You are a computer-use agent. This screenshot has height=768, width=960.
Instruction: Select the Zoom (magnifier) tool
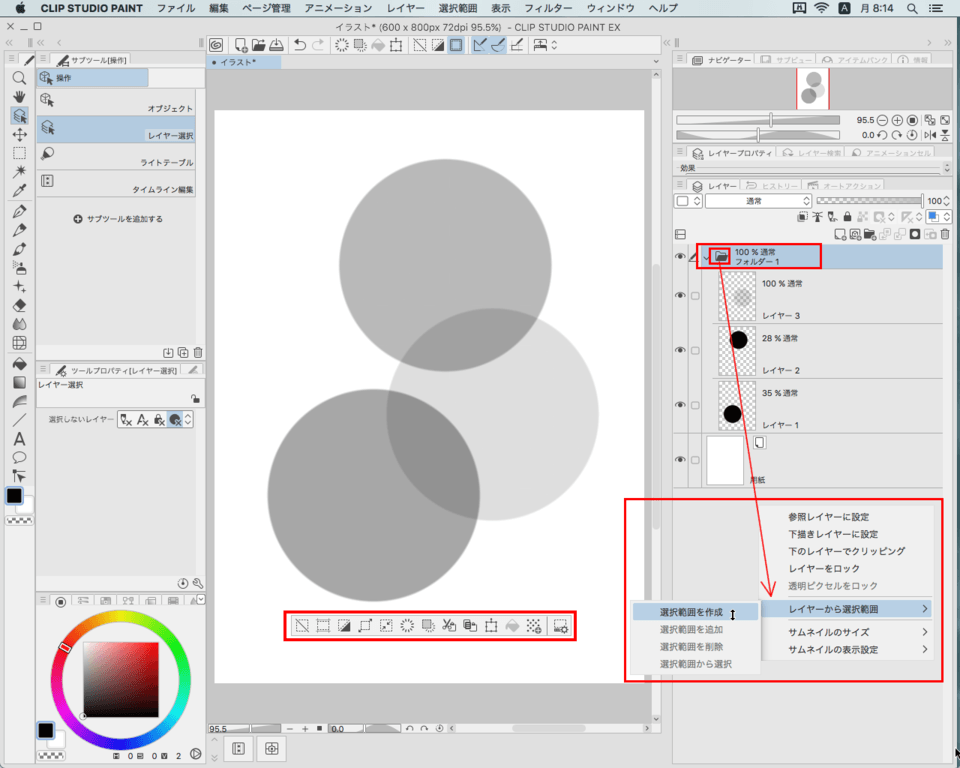click(x=20, y=78)
